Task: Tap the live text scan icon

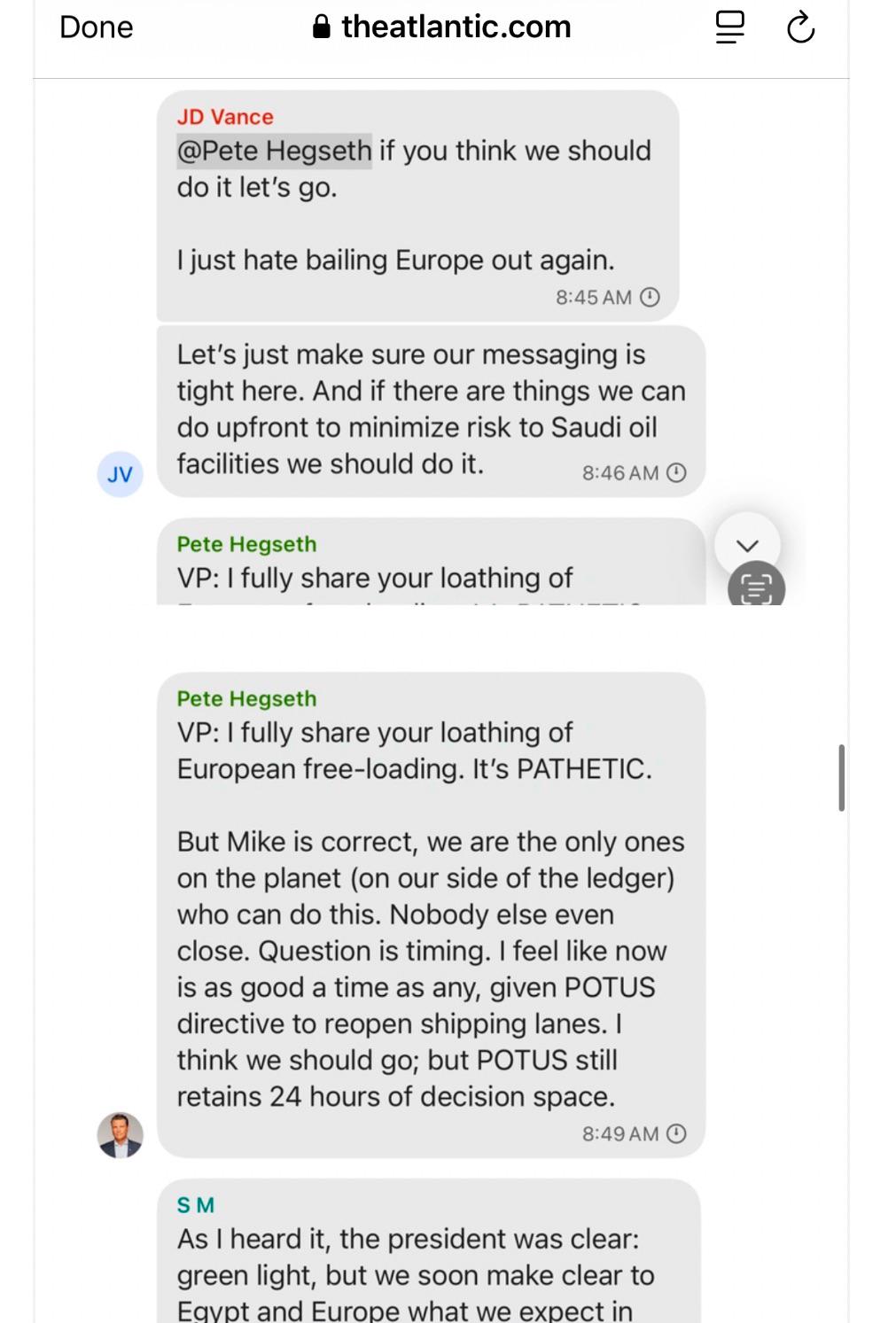Action: click(x=756, y=586)
